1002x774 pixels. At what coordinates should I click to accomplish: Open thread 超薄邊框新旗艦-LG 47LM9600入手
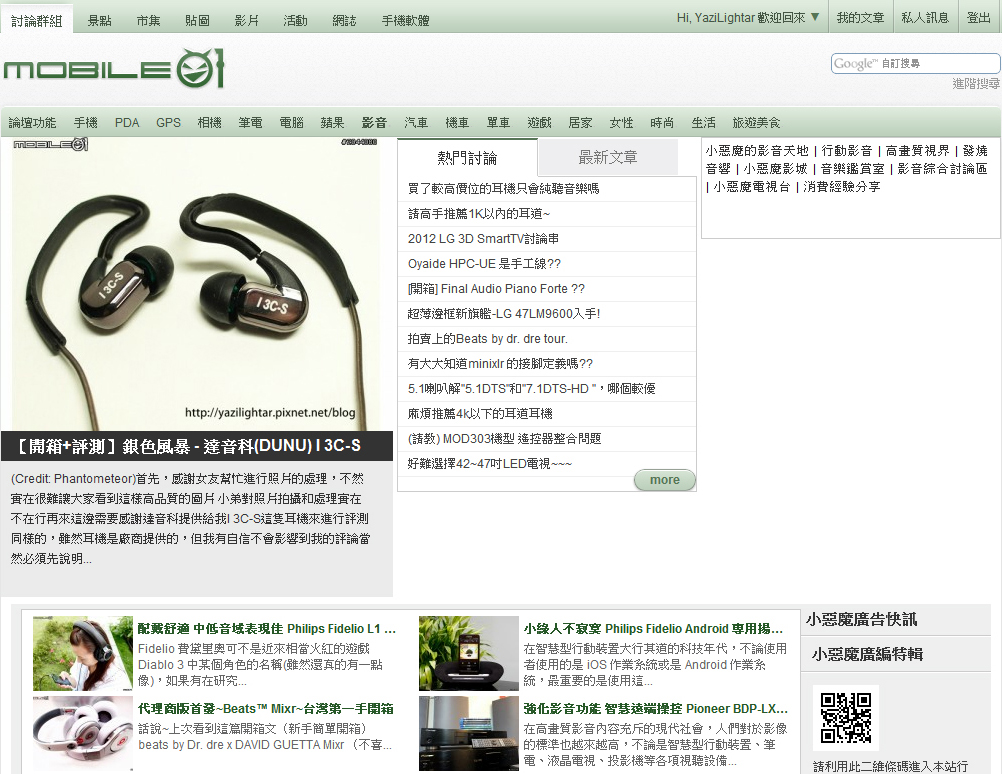[504, 313]
